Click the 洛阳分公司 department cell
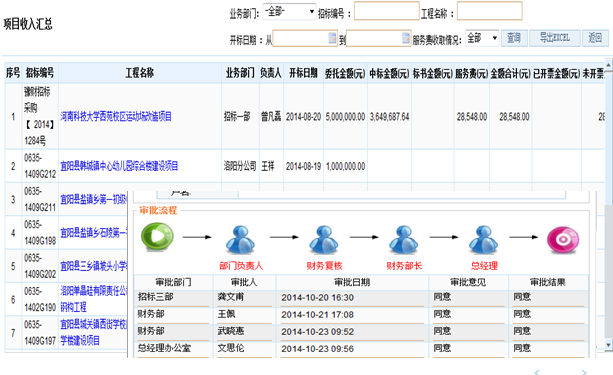613x375 pixels. (240, 166)
